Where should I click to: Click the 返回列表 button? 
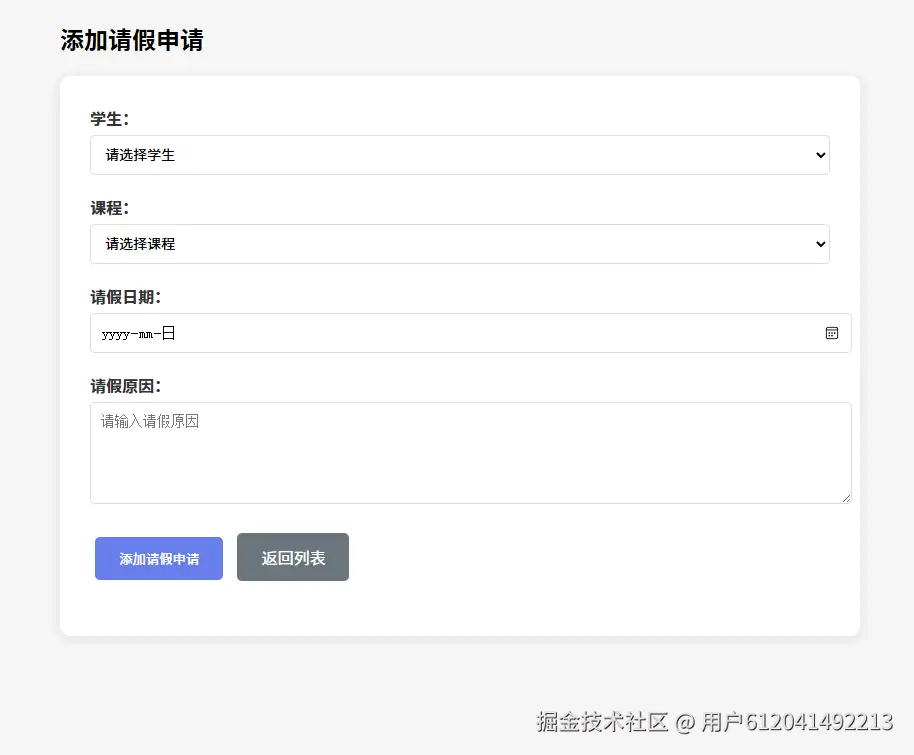coord(293,557)
